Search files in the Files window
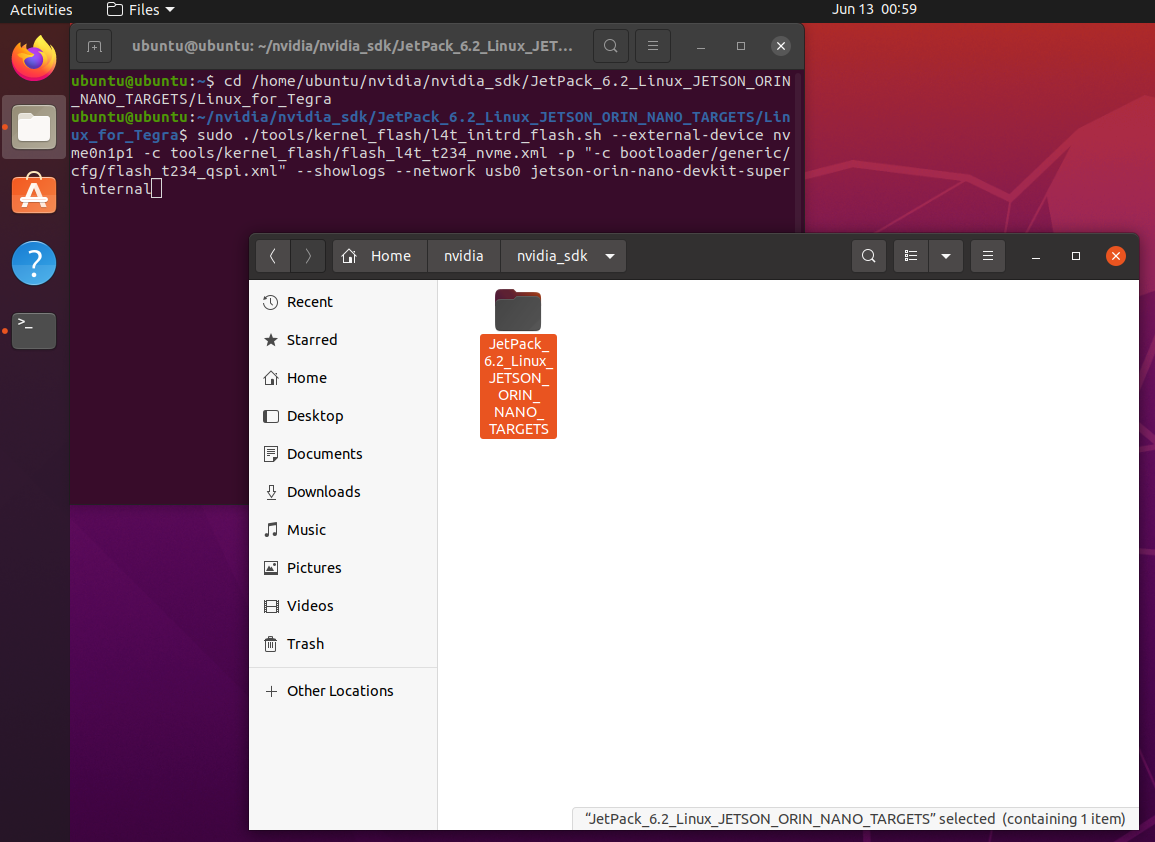The height and width of the screenshot is (842, 1155). (x=868, y=256)
